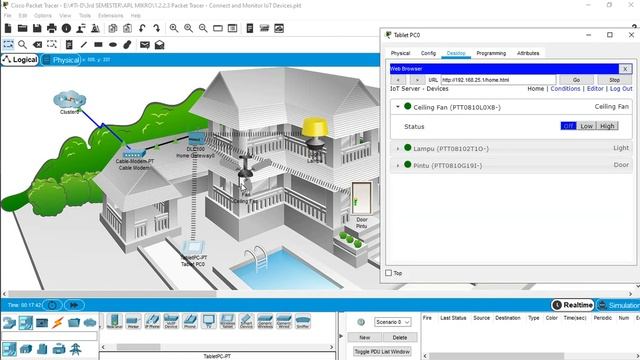640x360 pixels.
Task: Select the Connections lightning bolt category
Action: tap(58, 322)
